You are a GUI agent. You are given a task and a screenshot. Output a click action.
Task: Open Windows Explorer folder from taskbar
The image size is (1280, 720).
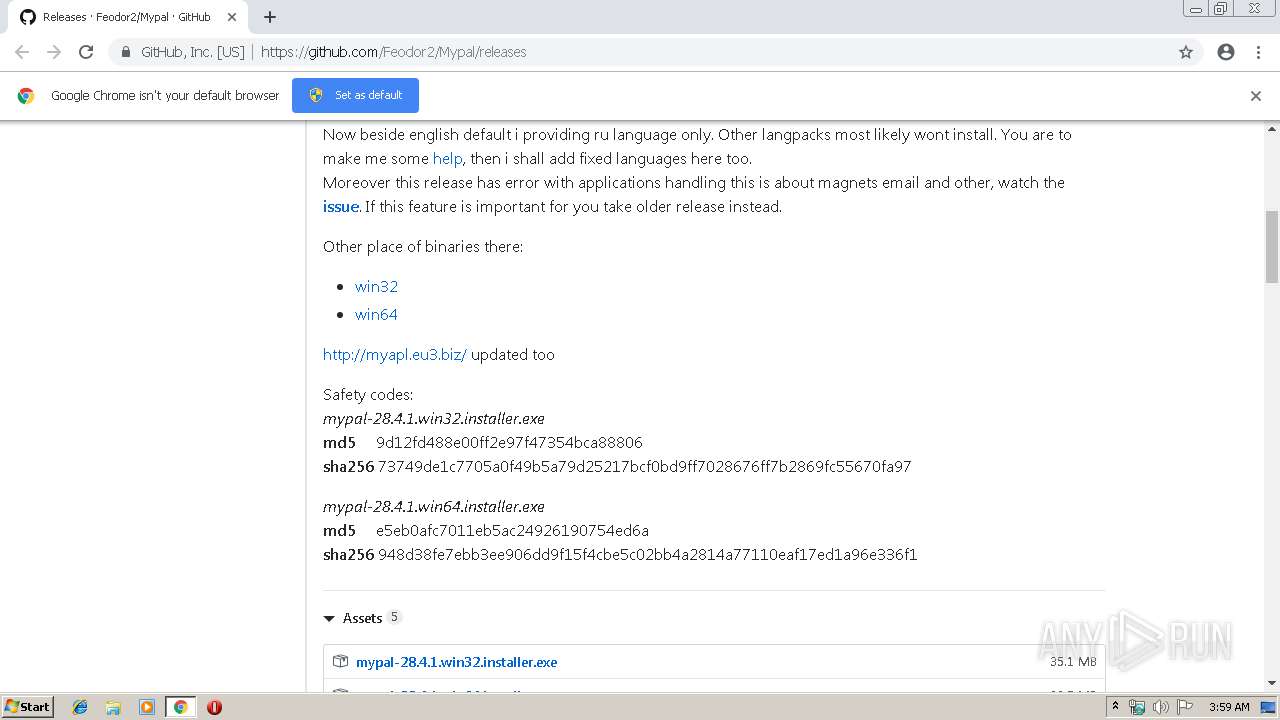point(113,707)
